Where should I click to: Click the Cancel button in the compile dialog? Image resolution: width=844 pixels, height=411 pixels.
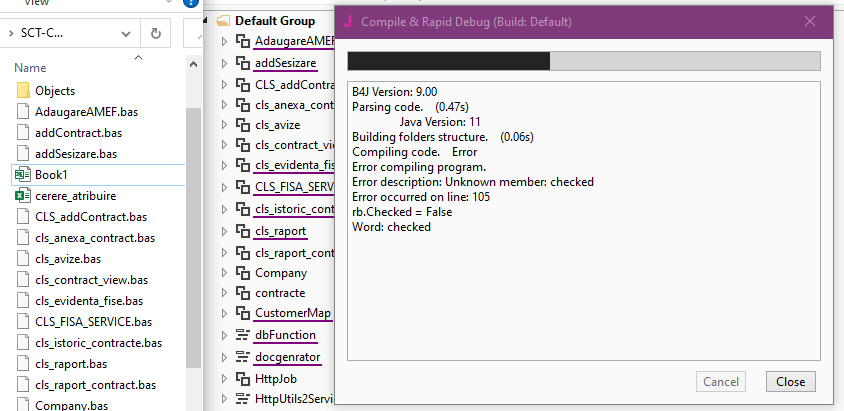pos(721,382)
